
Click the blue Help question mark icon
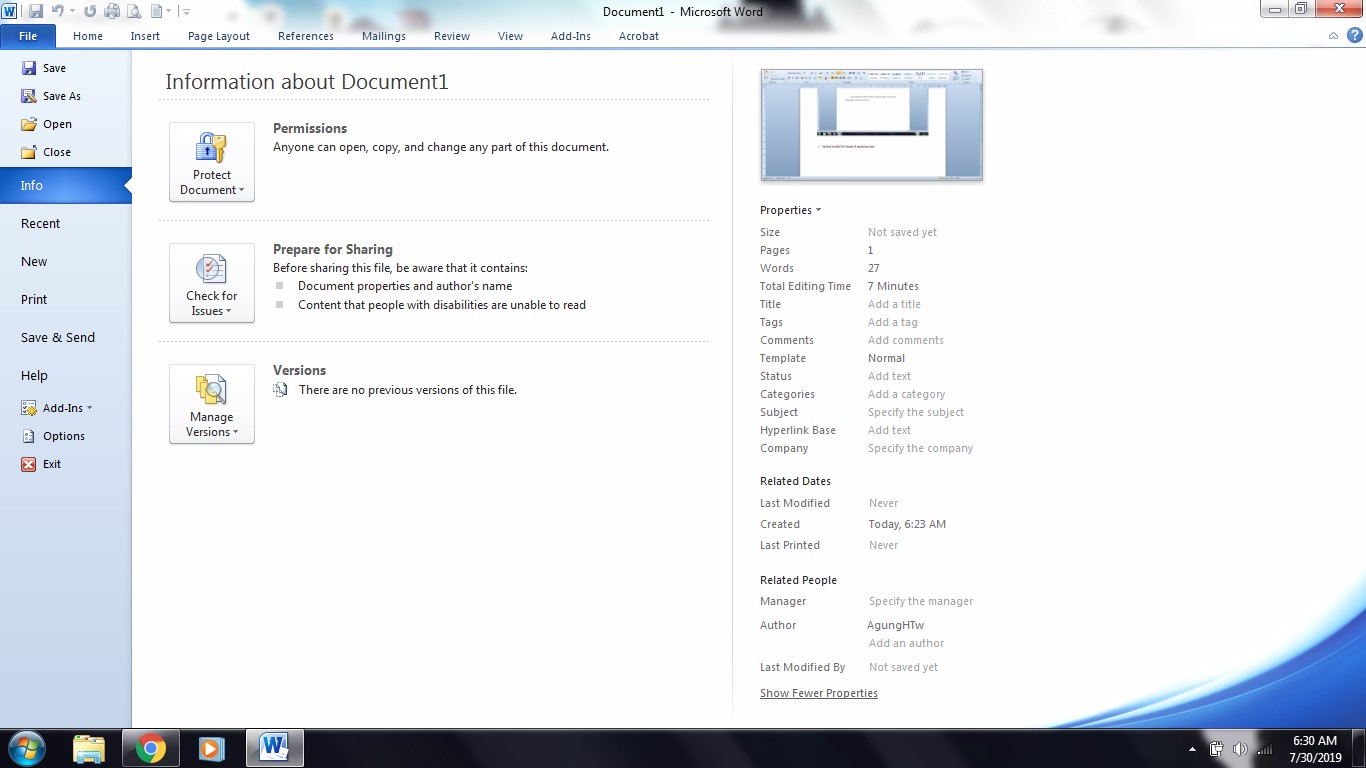point(1353,36)
